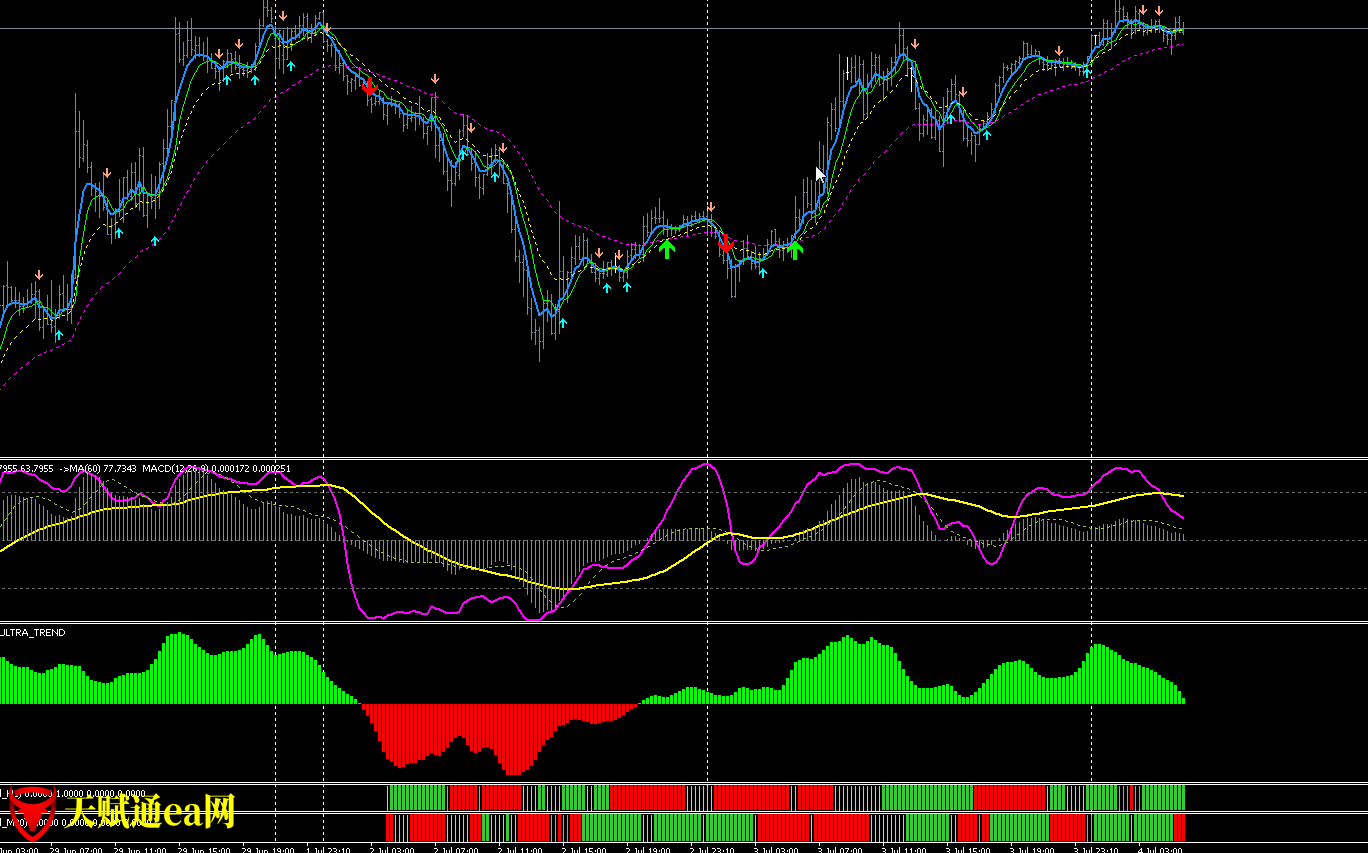The height and width of the screenshot is (853, 1368).
Task: Click the 1 Jul 23:10 time label
Action: tap(328, 849)
